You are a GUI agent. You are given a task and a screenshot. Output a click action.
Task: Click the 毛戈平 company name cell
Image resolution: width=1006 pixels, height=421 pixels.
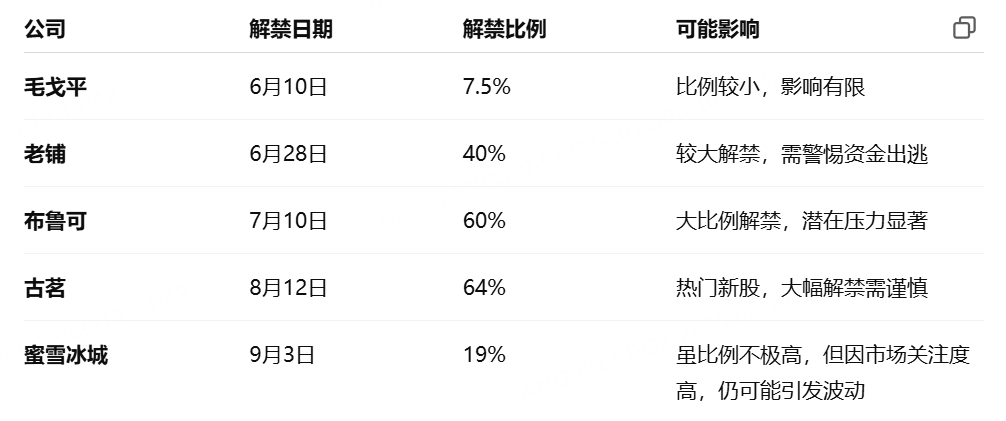pos(55,87)
